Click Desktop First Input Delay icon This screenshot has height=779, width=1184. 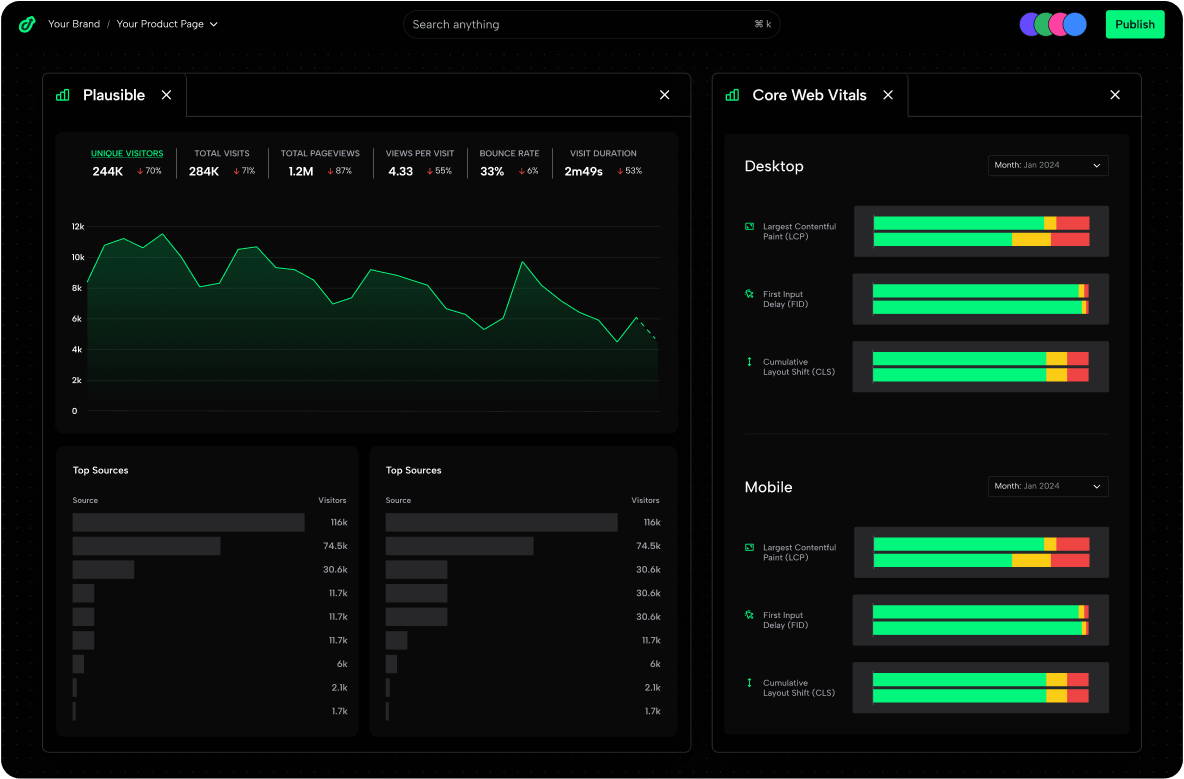click(x=749, y=294)
